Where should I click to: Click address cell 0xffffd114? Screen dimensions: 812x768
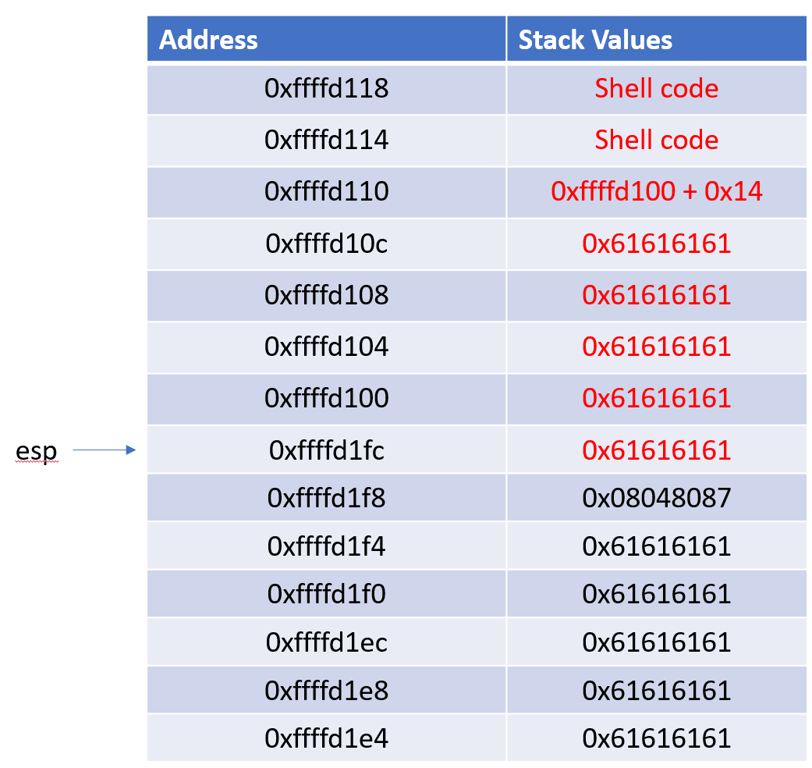326,140
